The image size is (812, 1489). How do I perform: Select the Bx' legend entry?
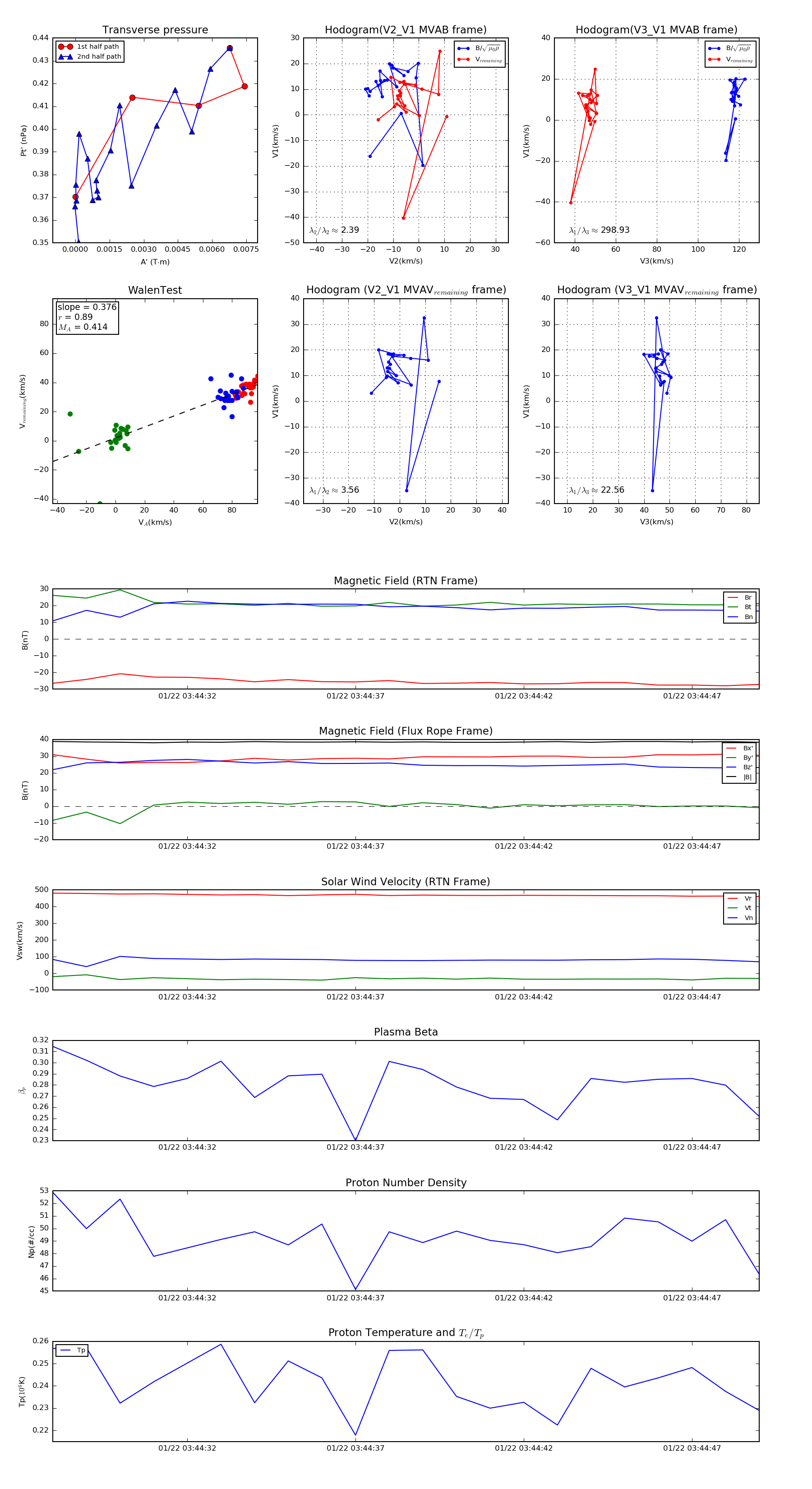[739, 748]
